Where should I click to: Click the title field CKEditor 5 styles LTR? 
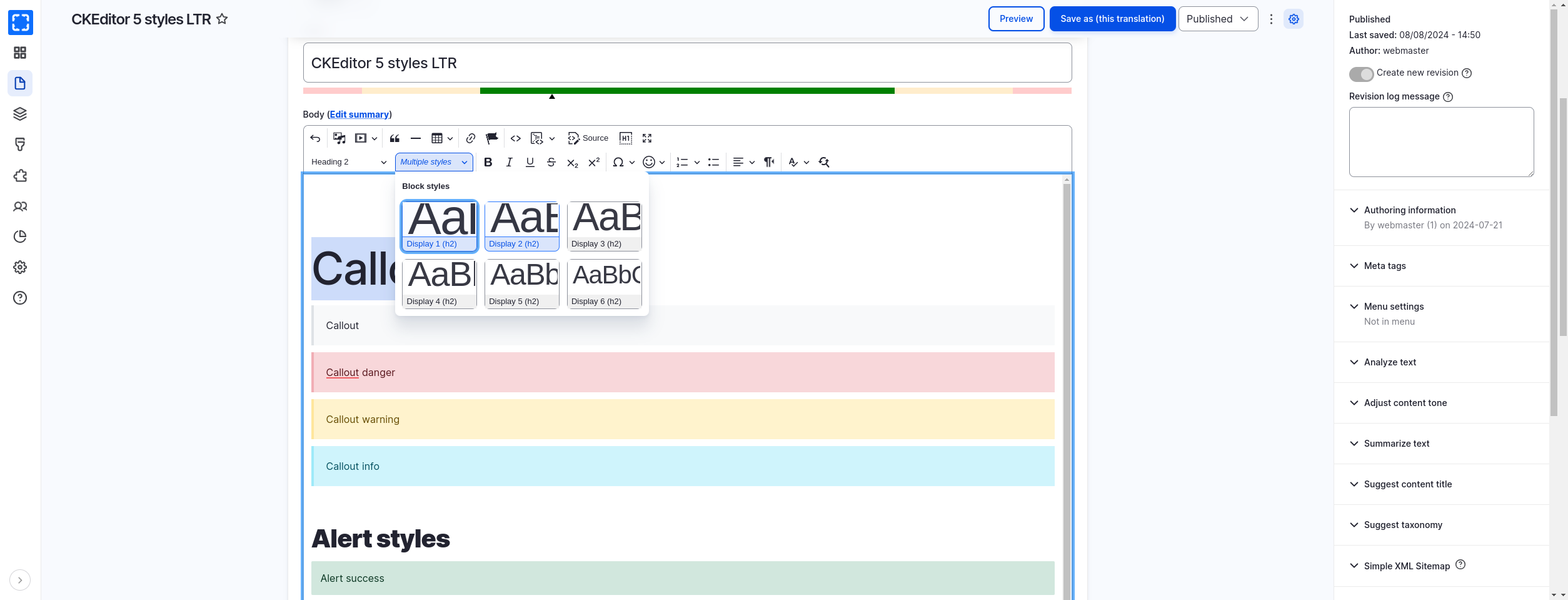tap(687, 63)
